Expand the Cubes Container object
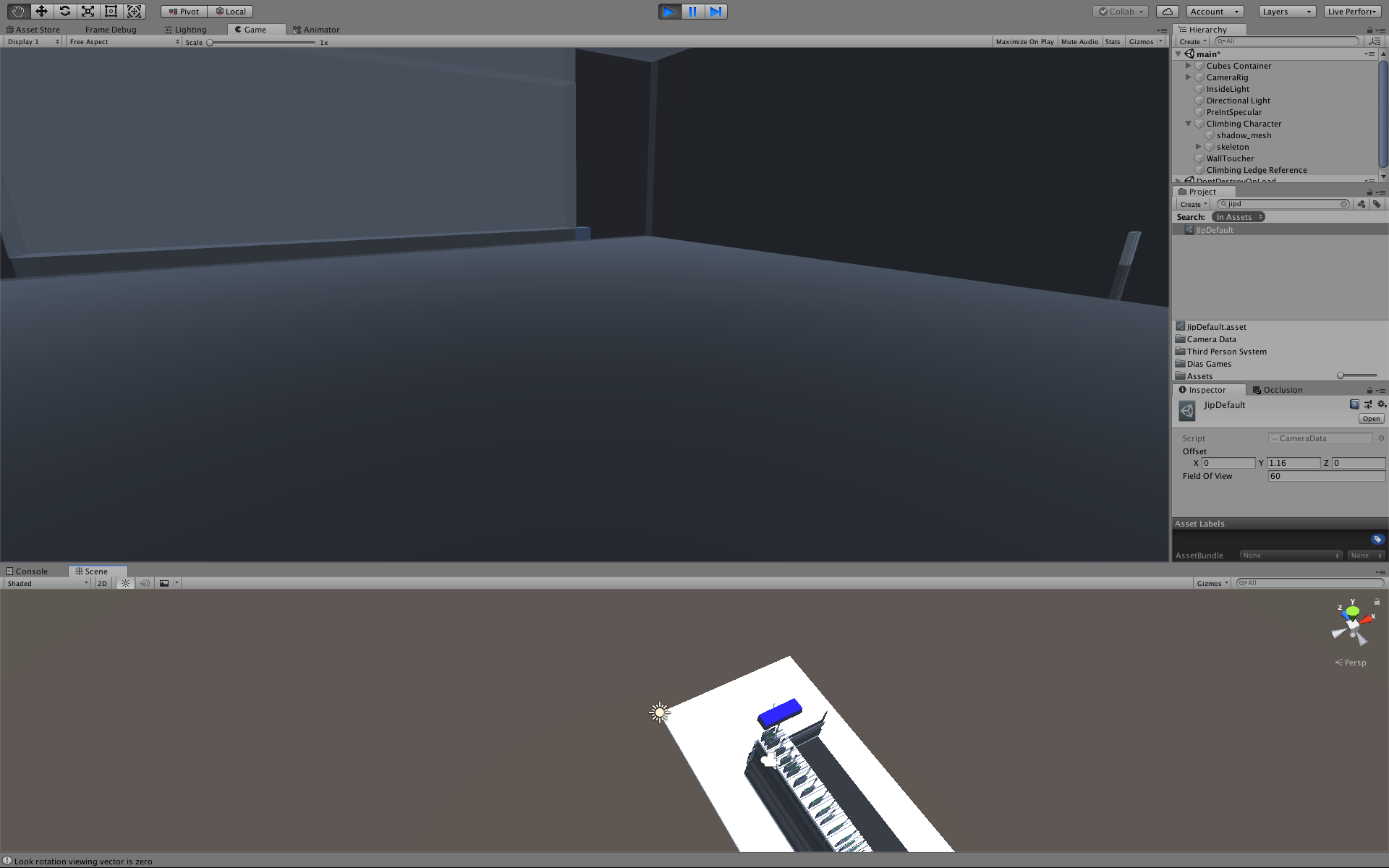The height and width of the screenshot is (868, 1389). pos(1188,66)
